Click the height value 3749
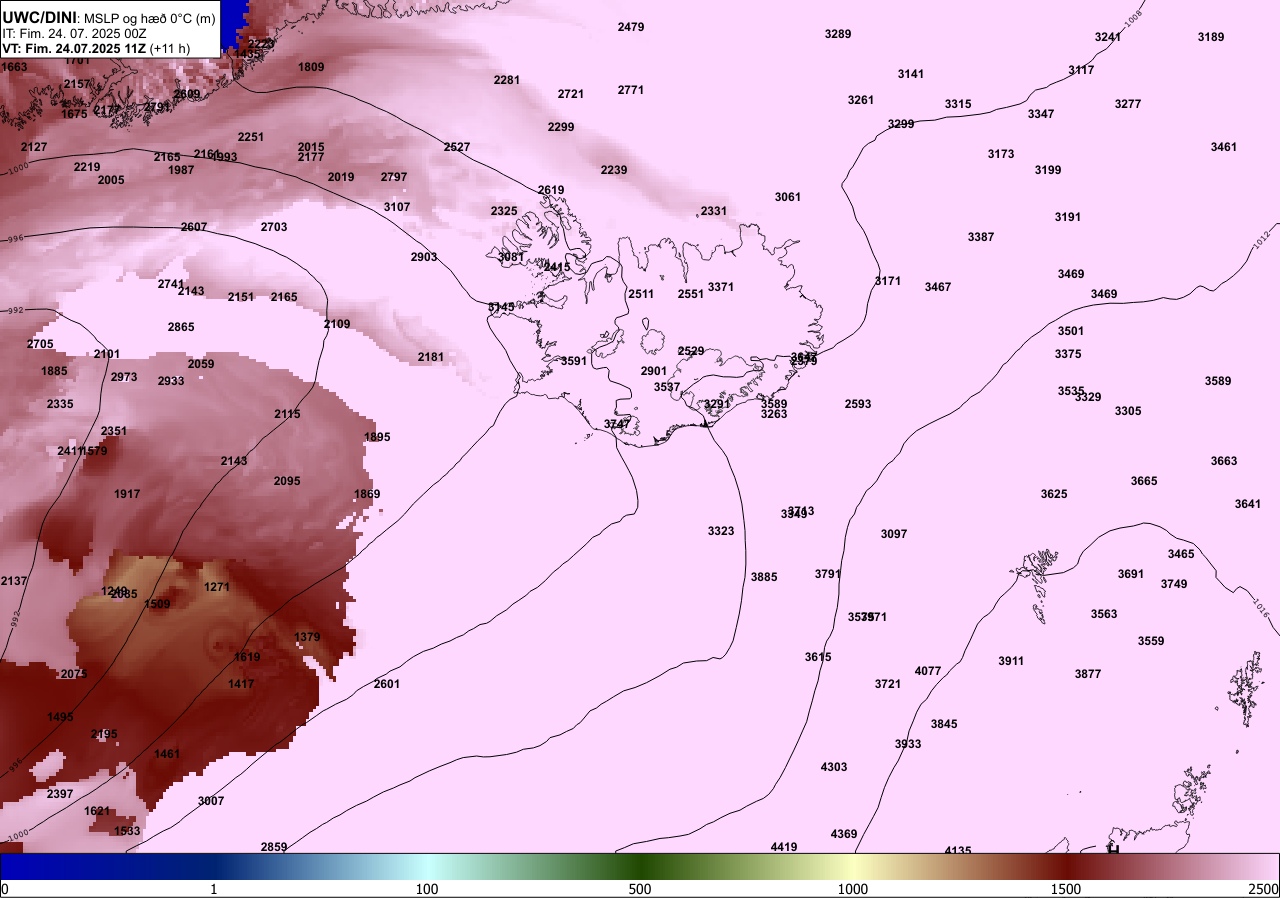 pos(1174,584)
